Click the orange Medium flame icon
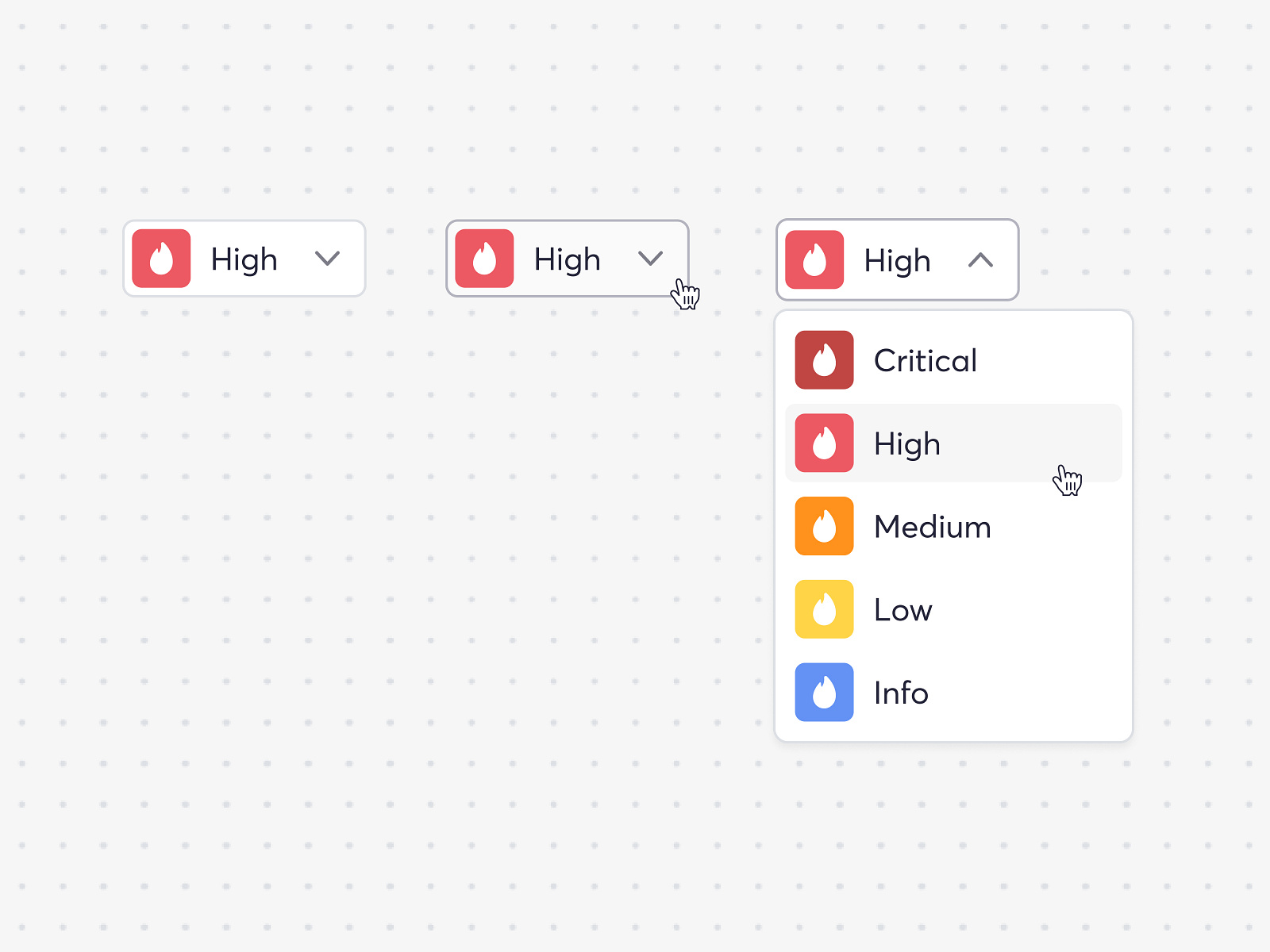Screen dimensions: 1270x952 pyautogui.click(x=823, y=525)
